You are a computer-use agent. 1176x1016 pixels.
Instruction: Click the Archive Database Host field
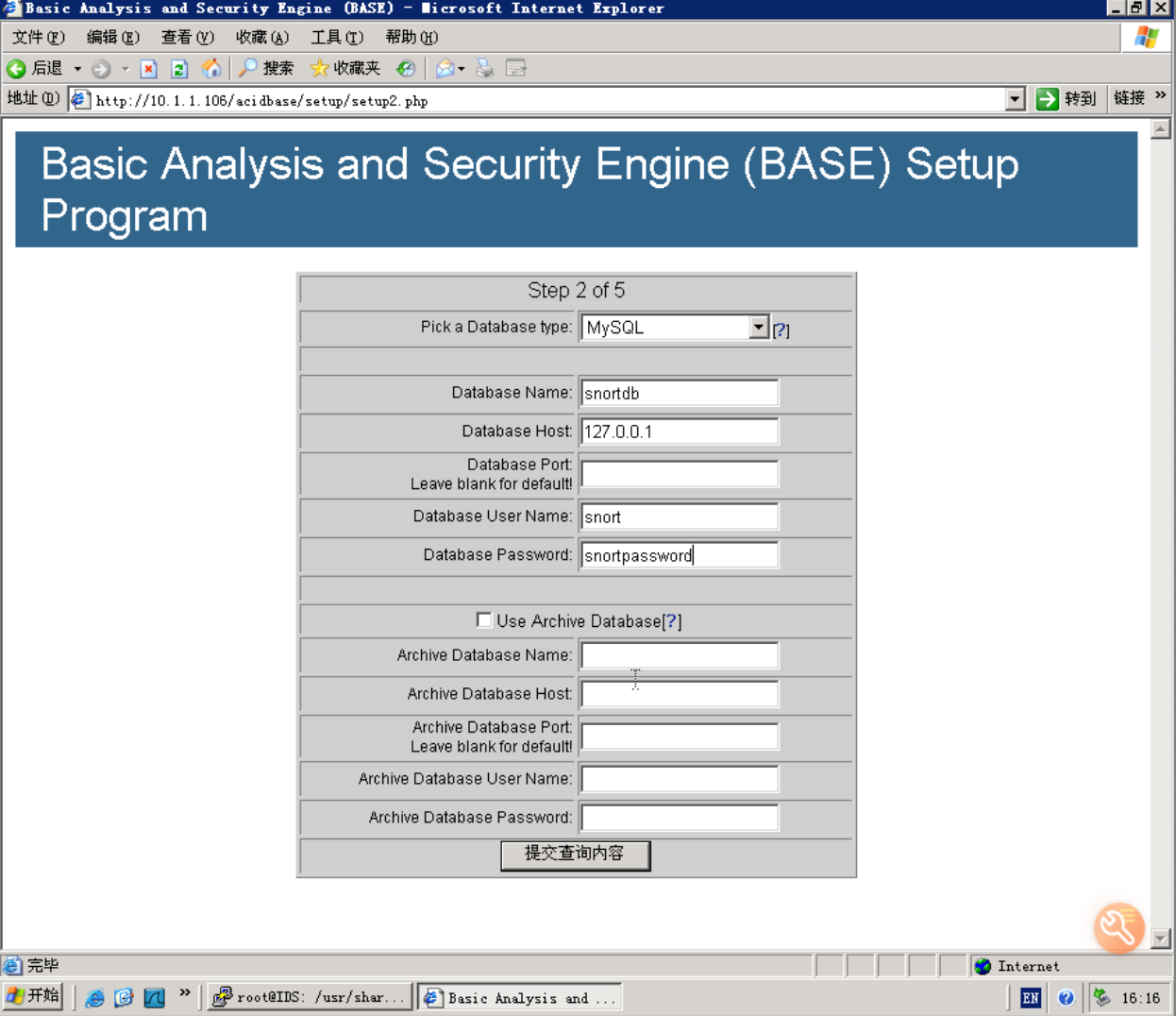[x=680, y=694]
